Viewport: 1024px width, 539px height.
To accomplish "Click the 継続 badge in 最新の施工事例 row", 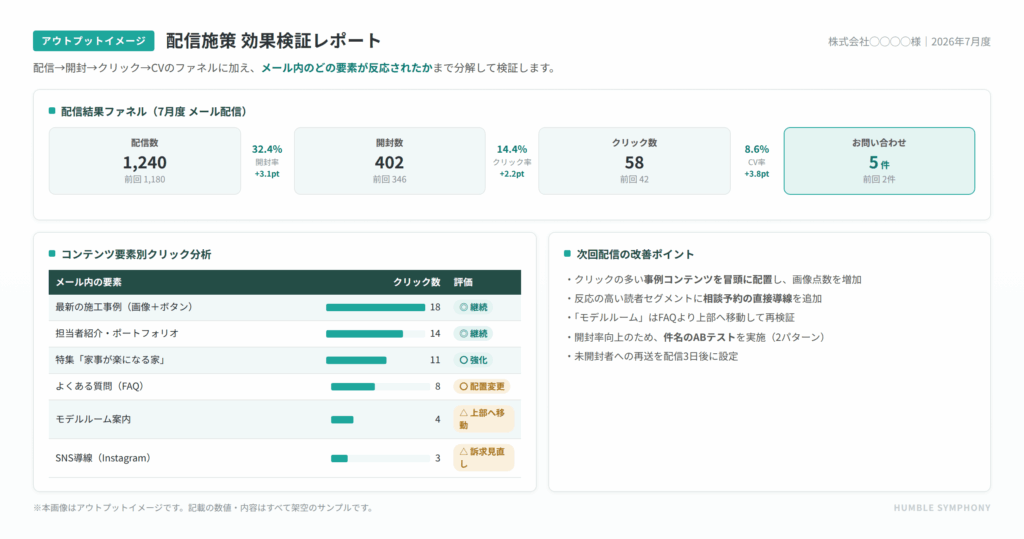I will (x=473, y=307).
